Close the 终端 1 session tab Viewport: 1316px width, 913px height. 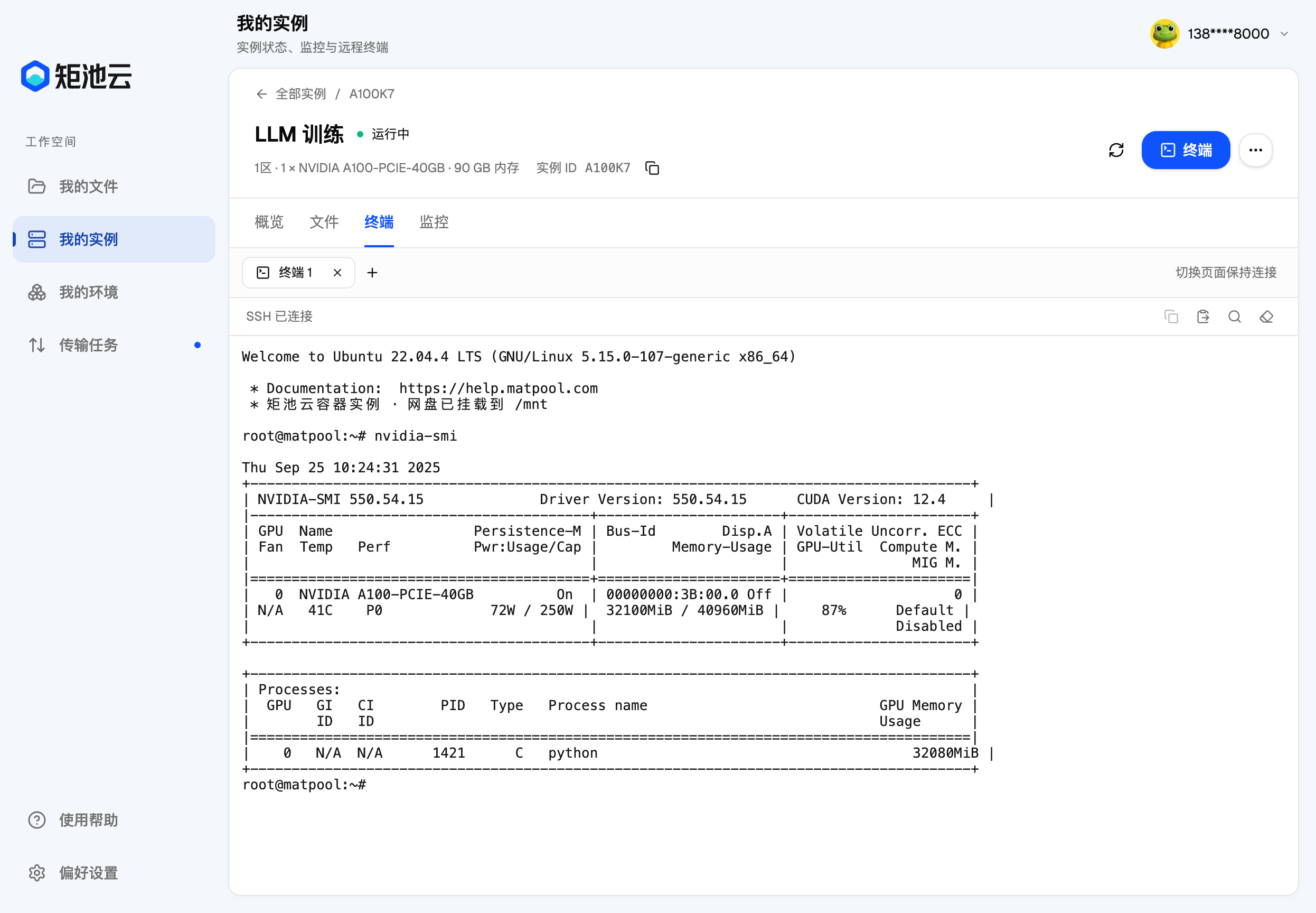pos(337,272)
